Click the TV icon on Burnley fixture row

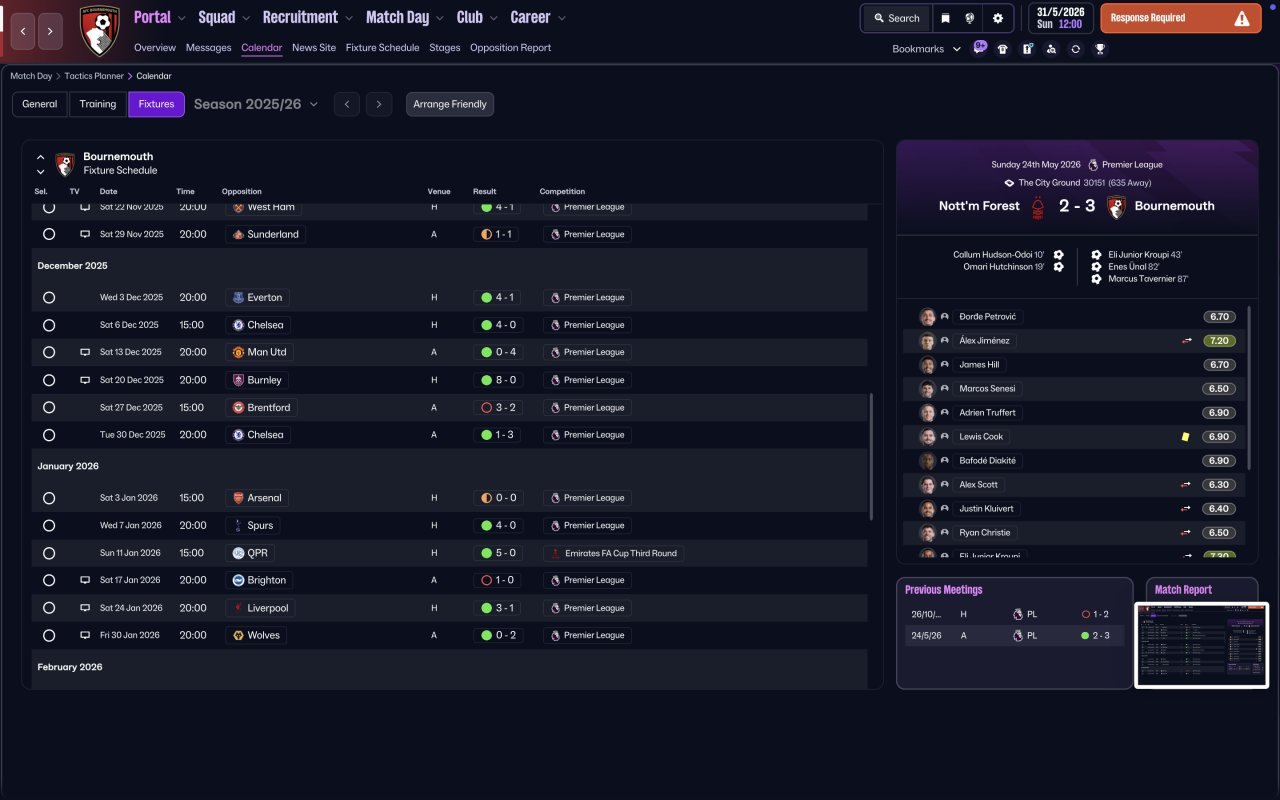tap(85, 380)
